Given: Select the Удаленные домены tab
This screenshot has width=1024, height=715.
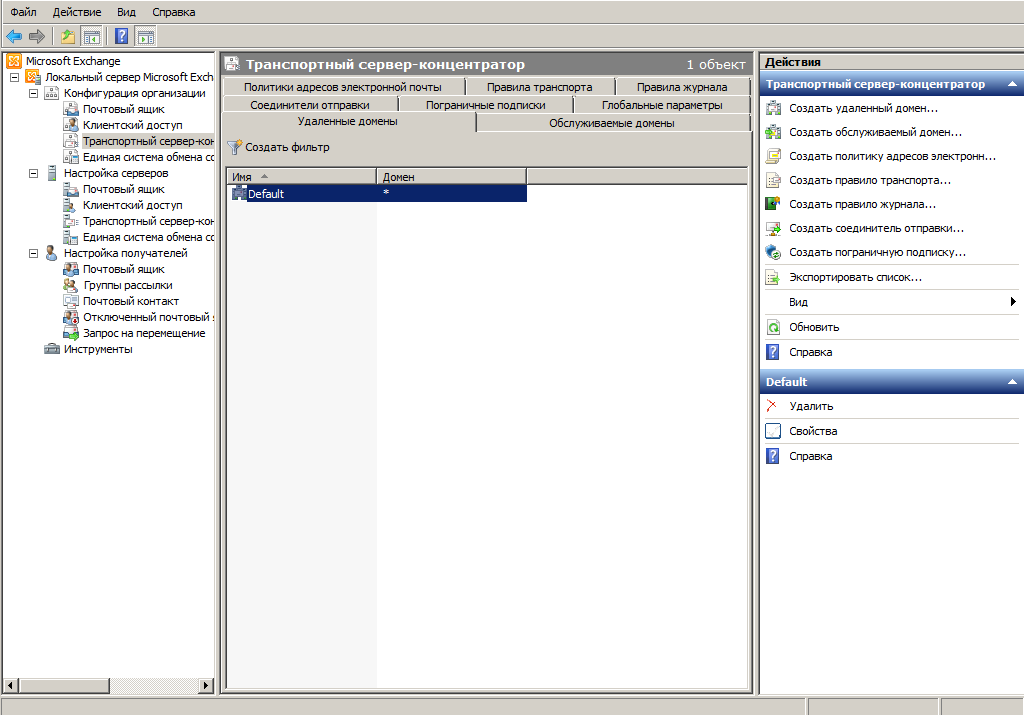Looking at the screenshot, I should [347, 121].
